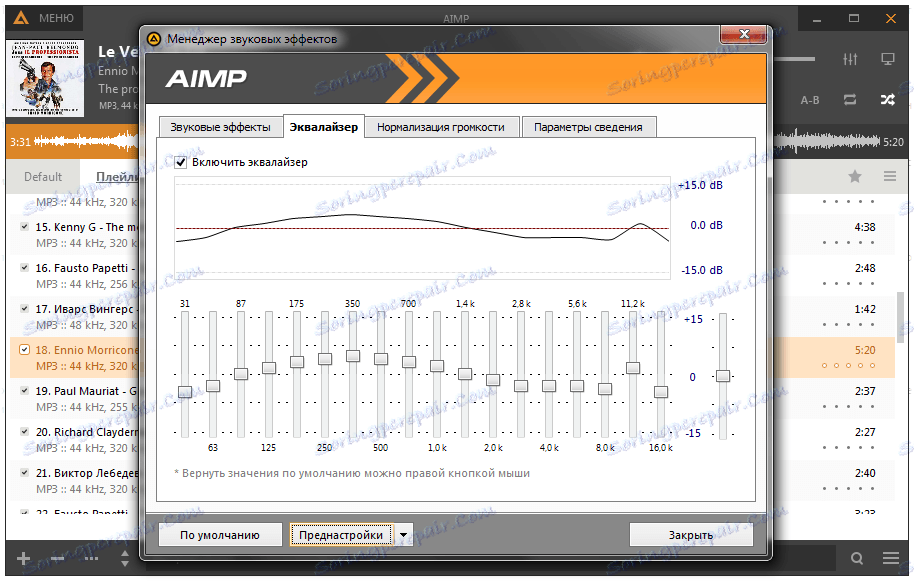Click the plus add files icon
Image resolution: width=914 pixels, height=581 pixels.
click(x=23, y=559)
